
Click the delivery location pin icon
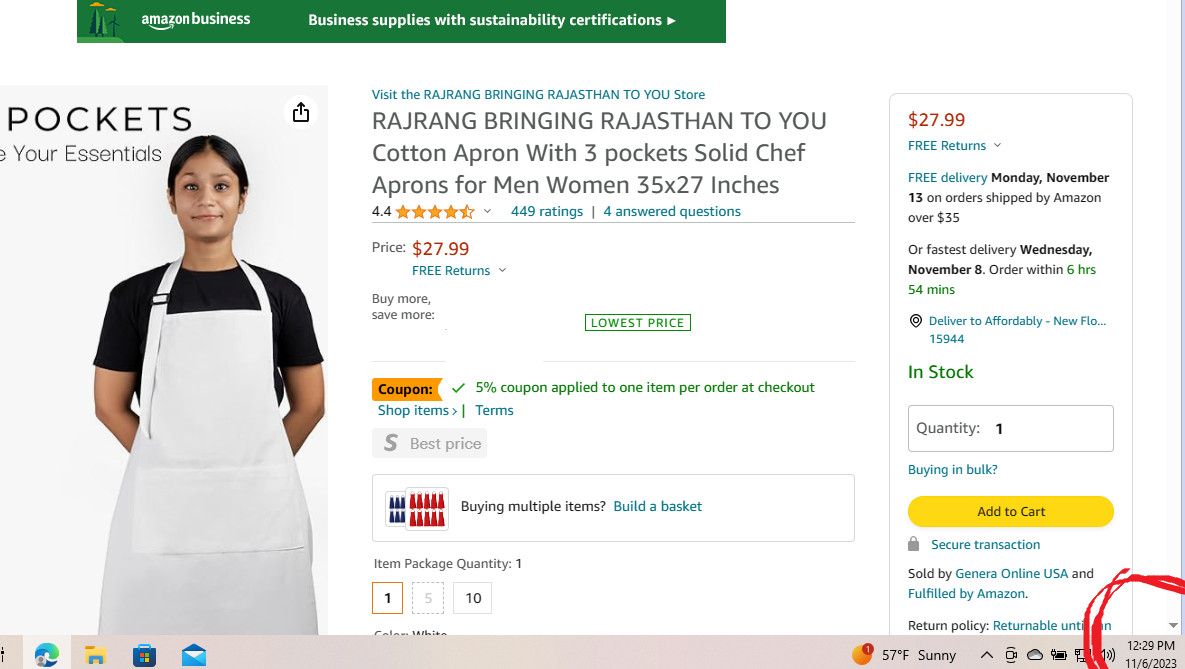pos(916,321)
